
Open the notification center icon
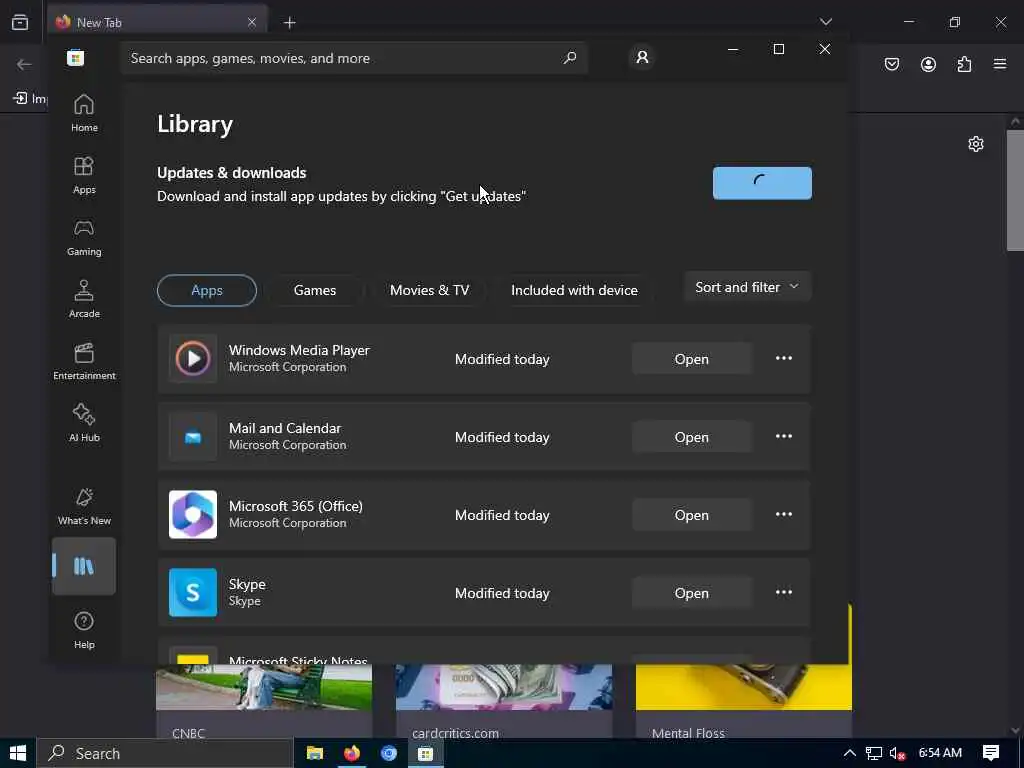click(x=991, y=753)
